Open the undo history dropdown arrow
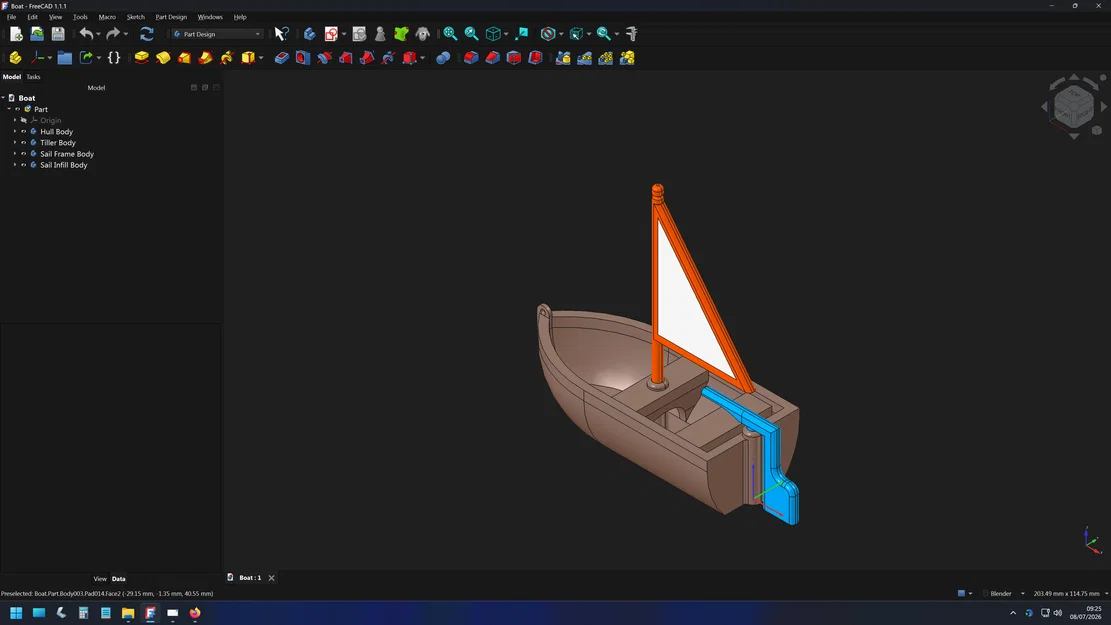 point(98,34)
